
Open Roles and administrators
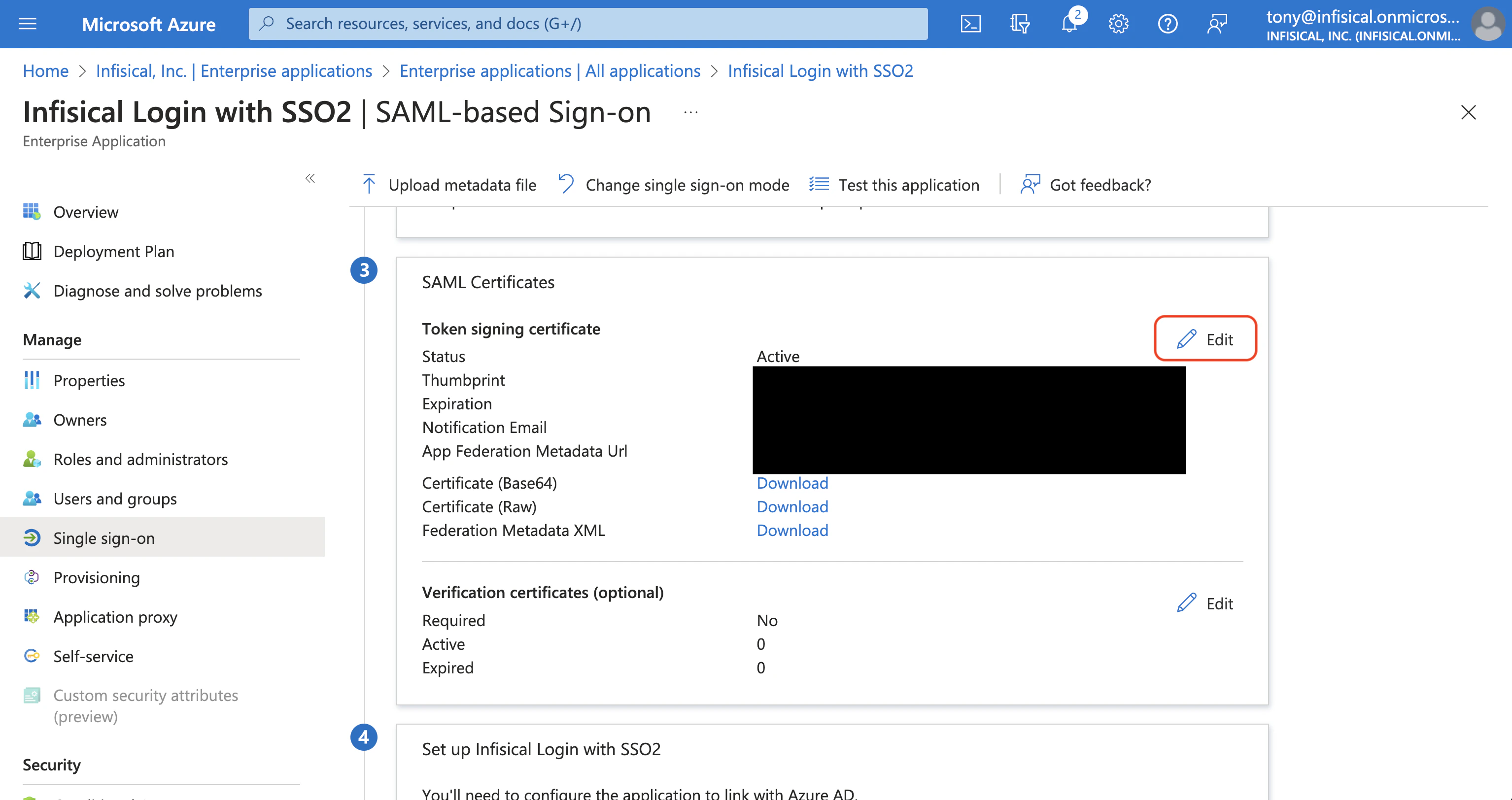click(x=140, y=459)
